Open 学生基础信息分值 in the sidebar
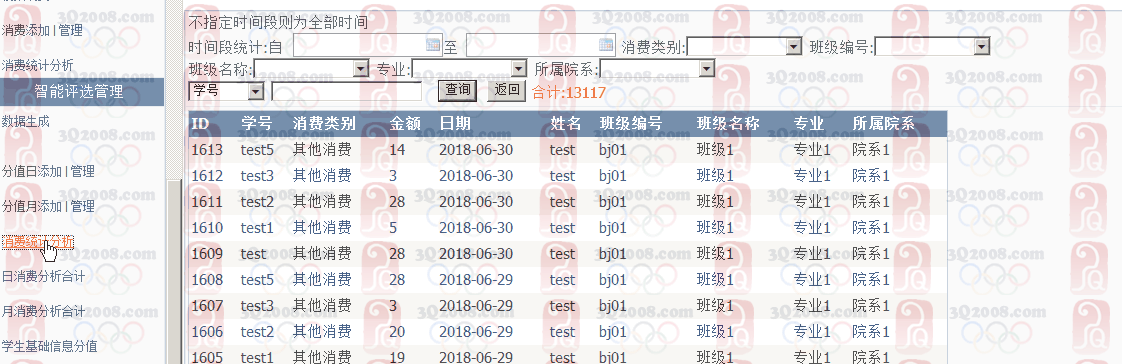The height and width of the screenshot is (364, 1122). pos(49,346)
